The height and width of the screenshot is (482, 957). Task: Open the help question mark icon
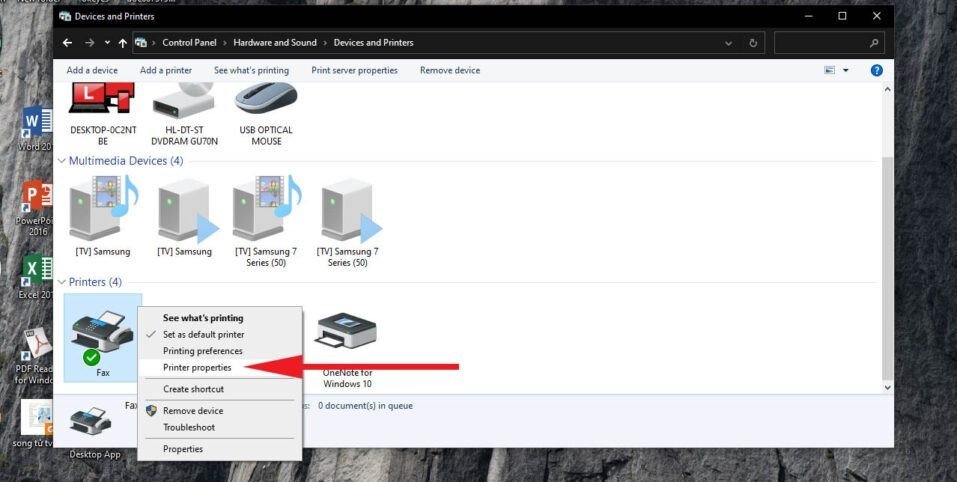point(876,70)
